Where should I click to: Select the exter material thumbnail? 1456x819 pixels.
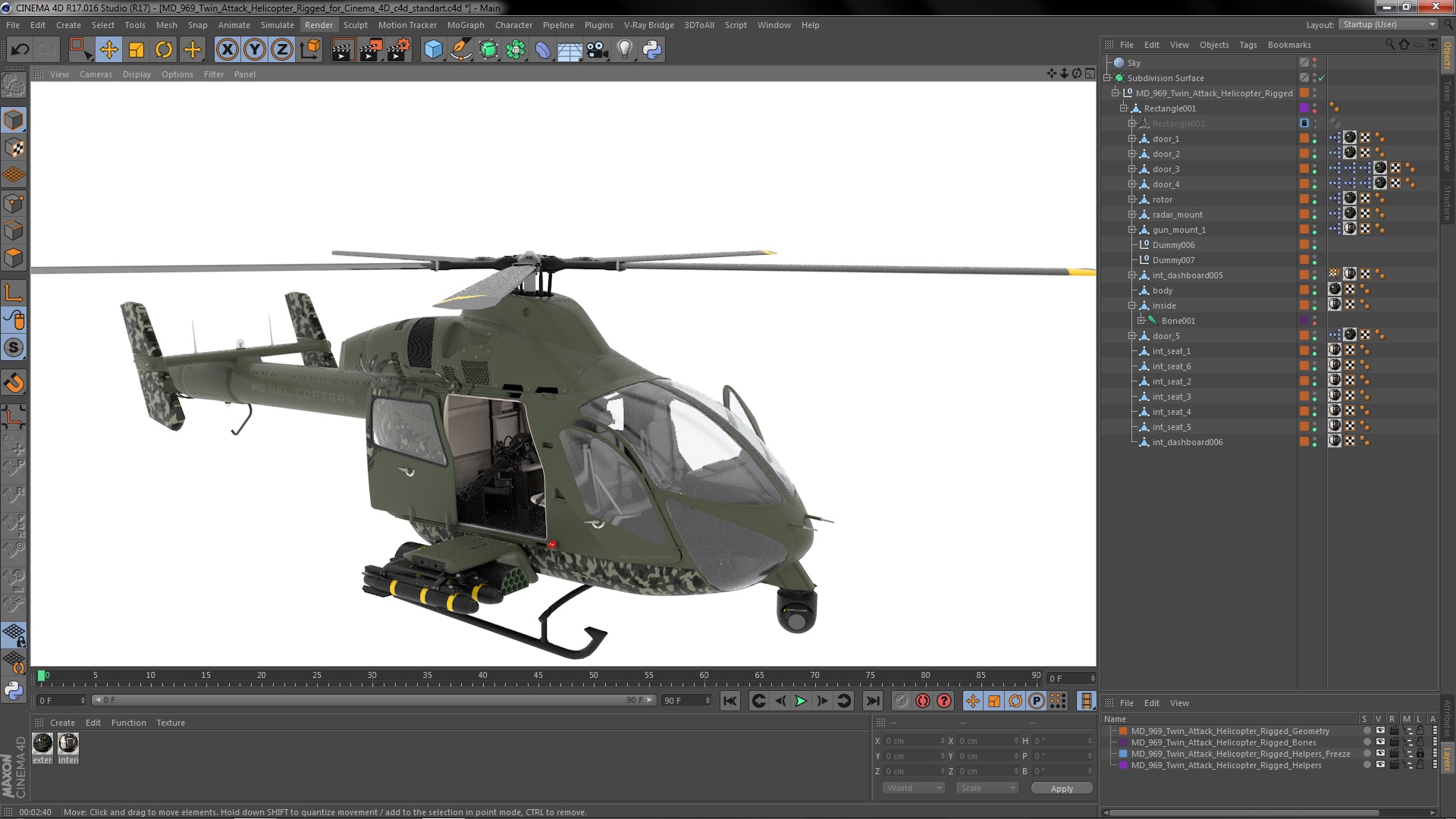tap(42, 744)
